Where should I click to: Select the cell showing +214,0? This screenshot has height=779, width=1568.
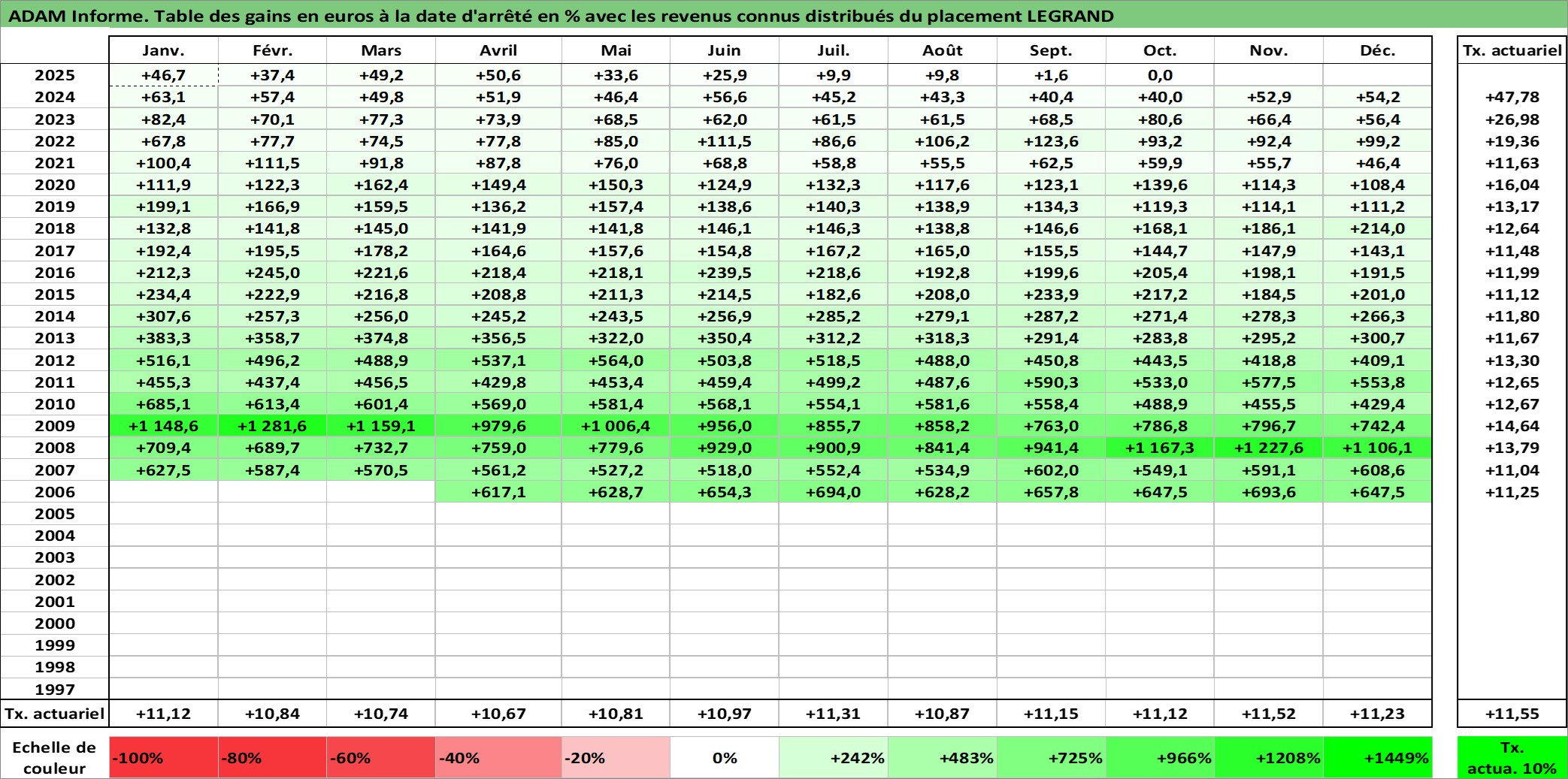point(1378,228)
